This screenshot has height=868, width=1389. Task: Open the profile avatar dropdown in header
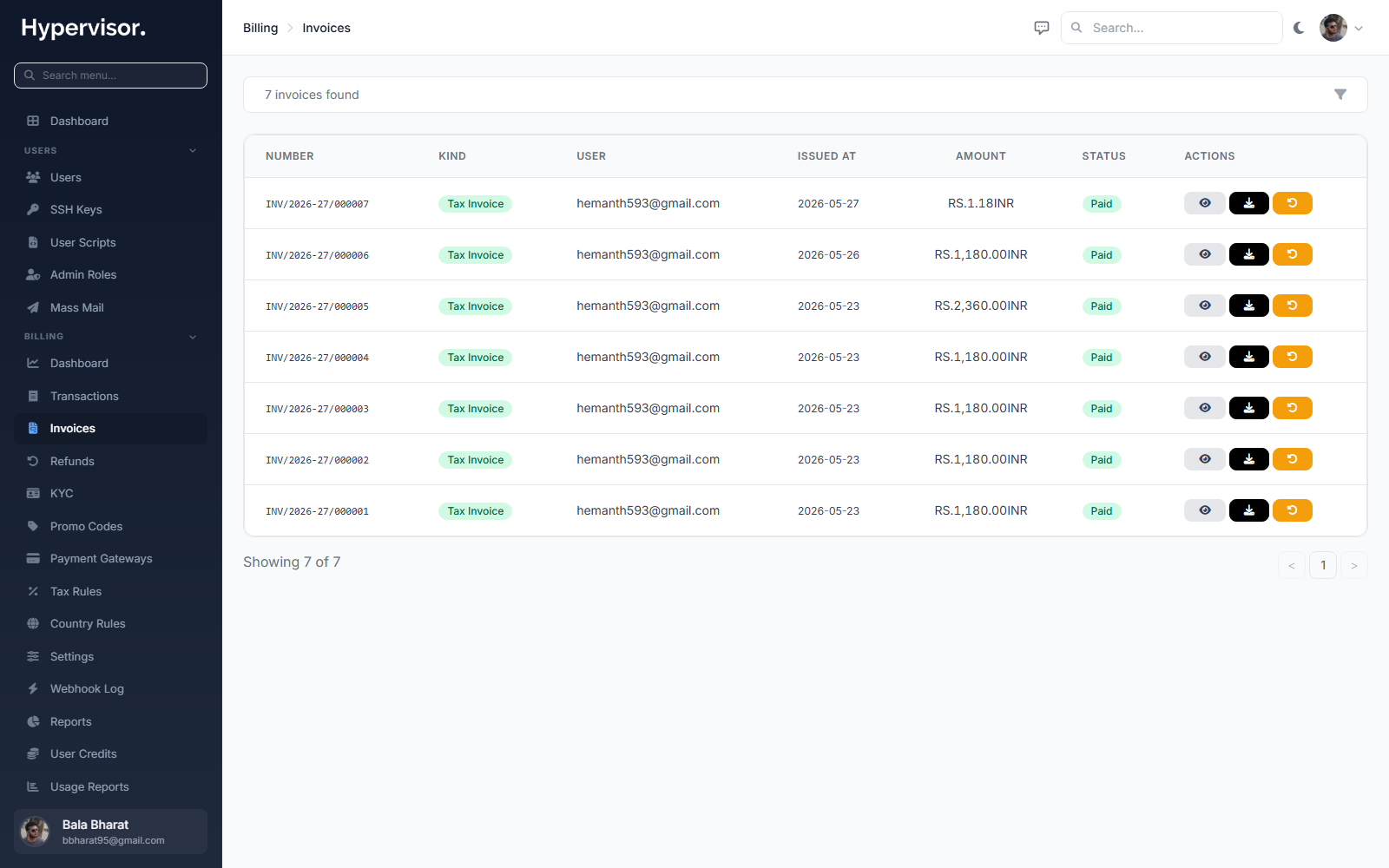point(1341,28)
